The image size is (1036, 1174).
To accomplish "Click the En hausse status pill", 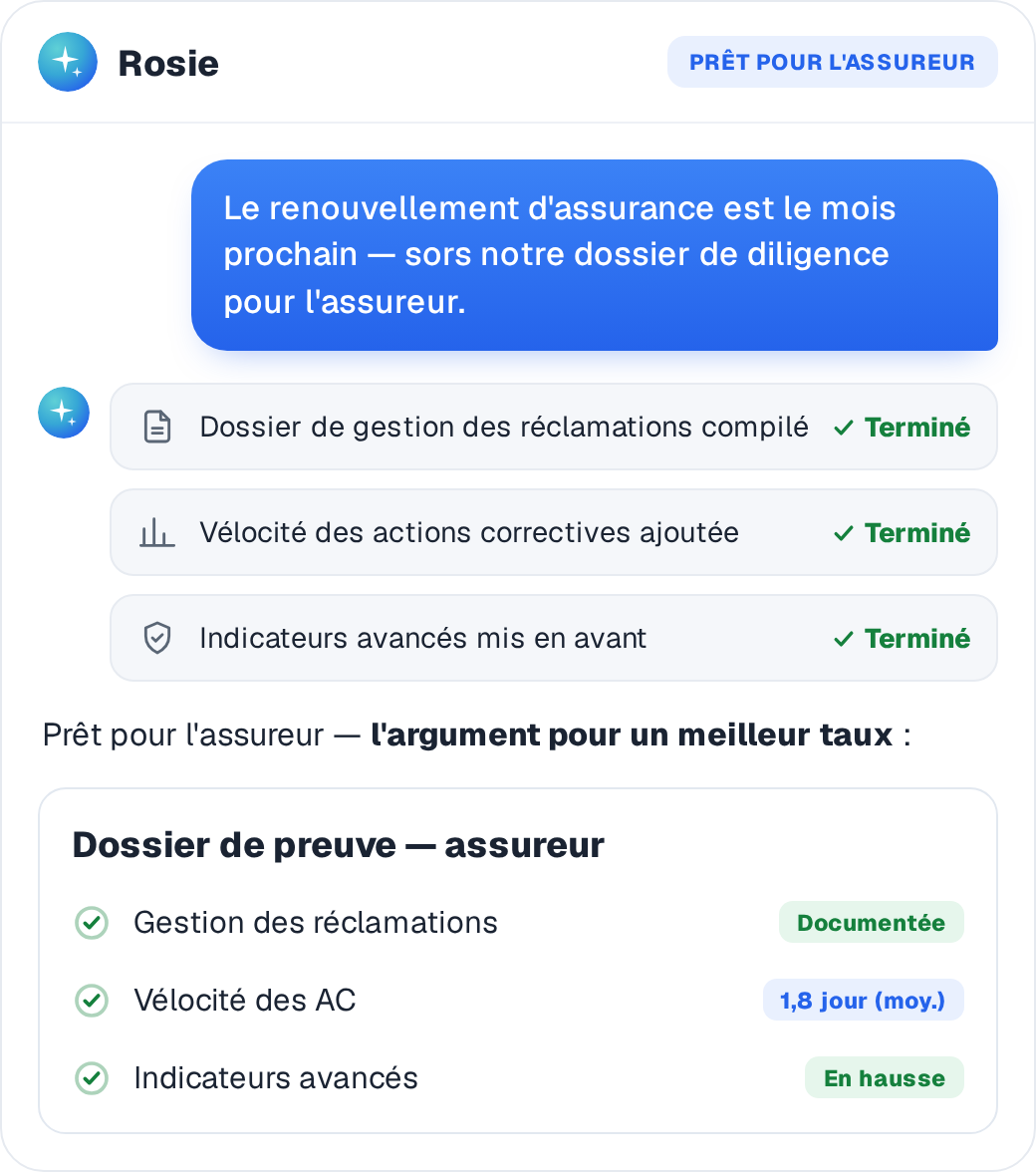I will point(885,1078).
